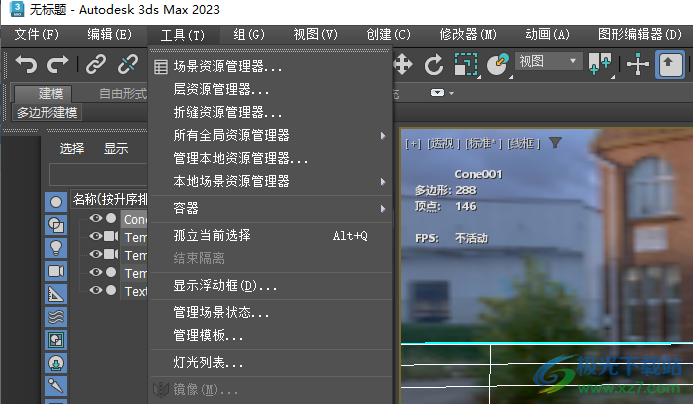Image resolution: width=693 pixels, height=404 pixels.
Task: Open the 显示 menu in scene explorer
Action: [x=116, y=149]
